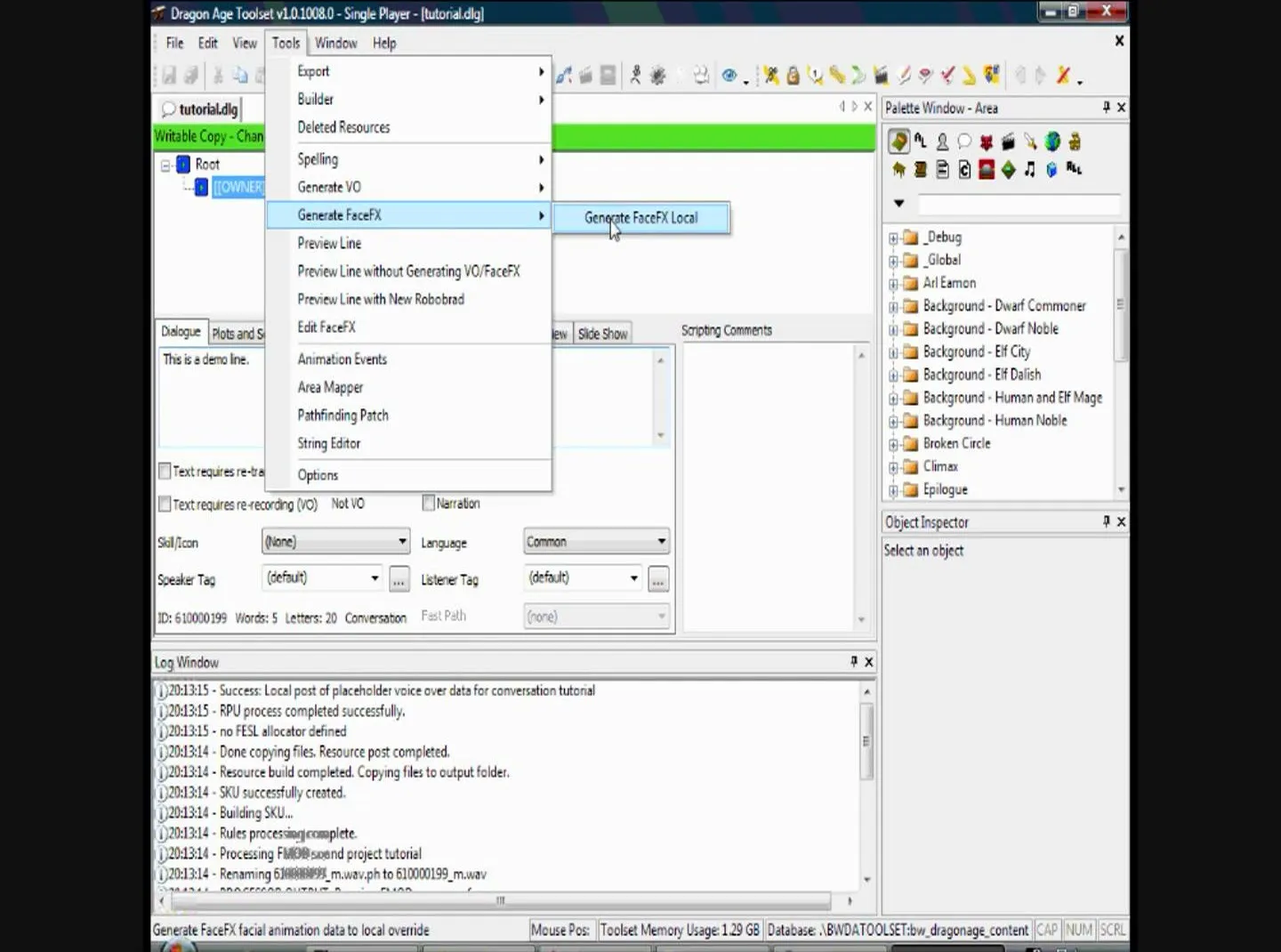Switch to the Slide Show tab
The image size is (1281, 952).
602,334
